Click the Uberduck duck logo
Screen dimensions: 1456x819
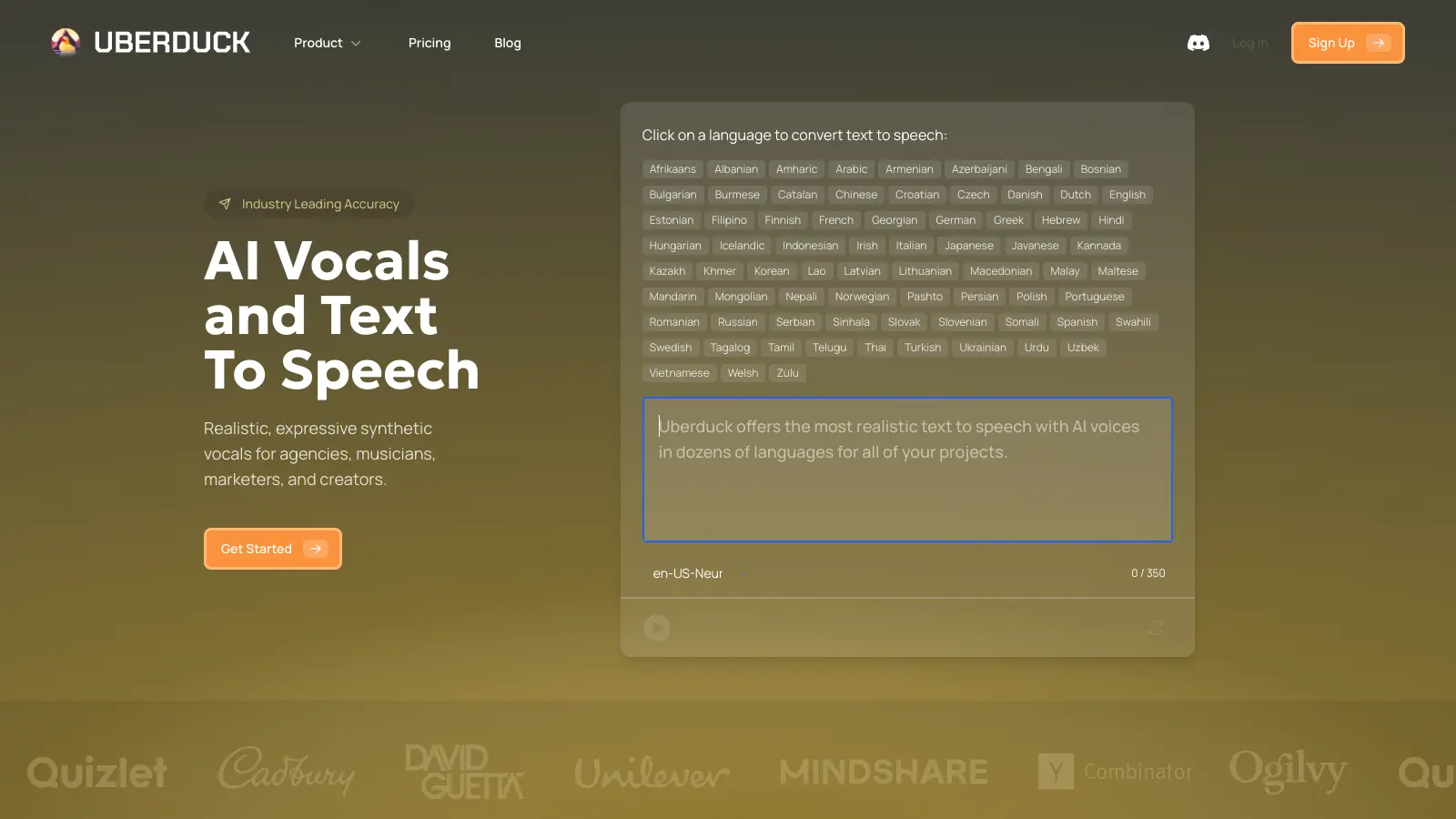[x=65, y=41]
